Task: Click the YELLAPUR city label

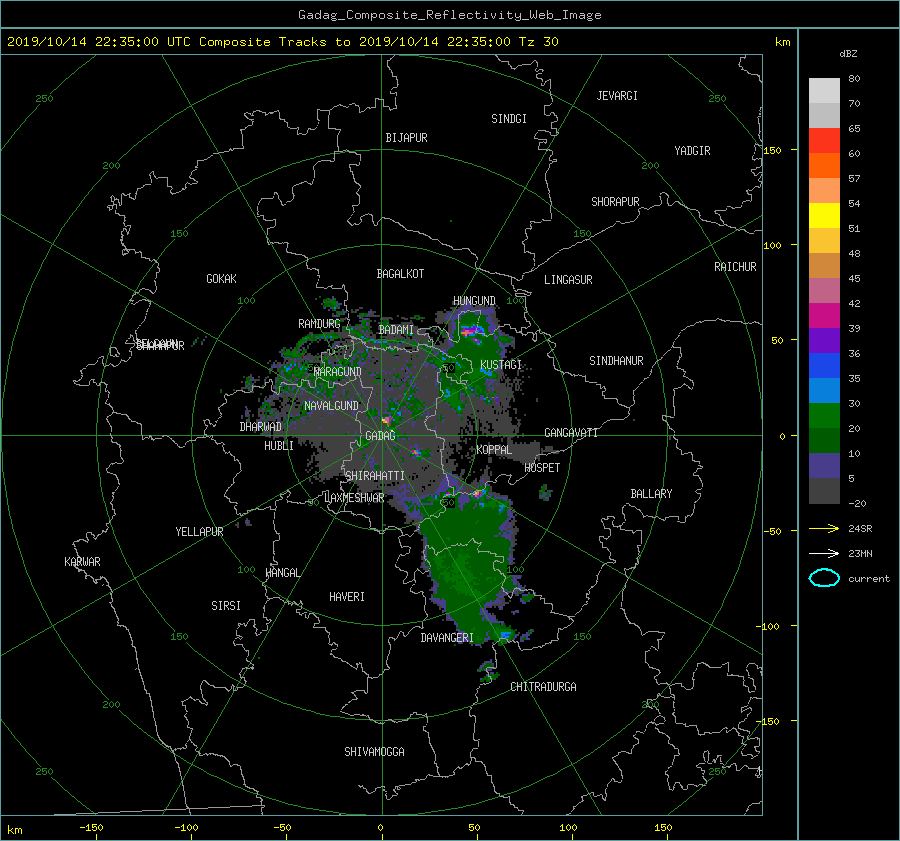Action: coord(199,532)
